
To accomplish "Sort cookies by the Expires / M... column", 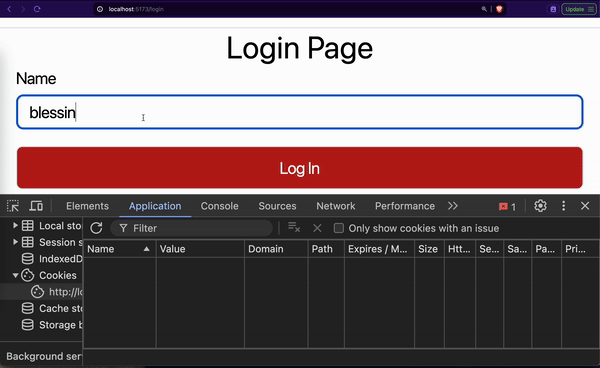I will (x=379, y=249).
